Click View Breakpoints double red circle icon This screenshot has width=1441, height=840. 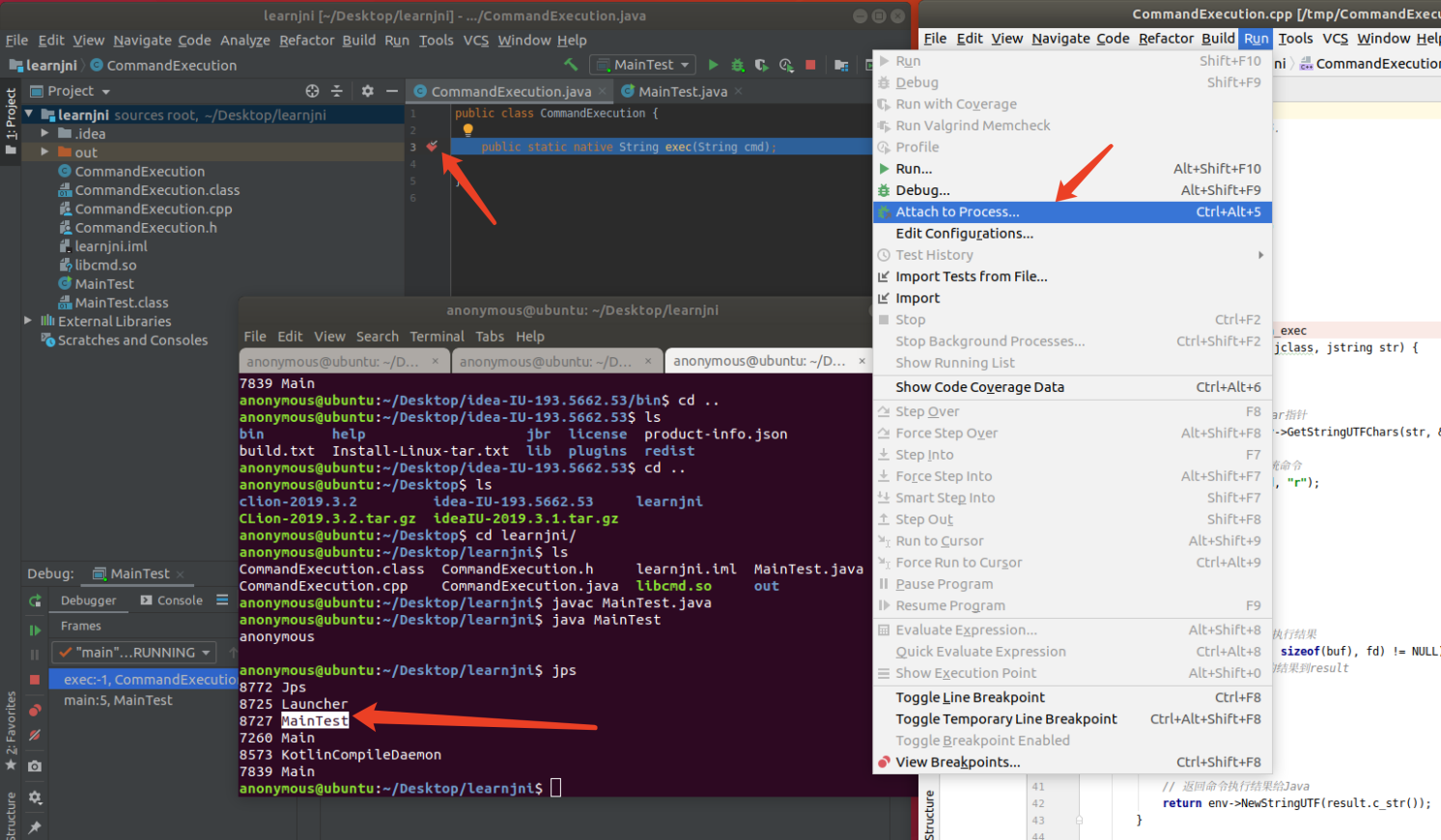pos(35,711)
